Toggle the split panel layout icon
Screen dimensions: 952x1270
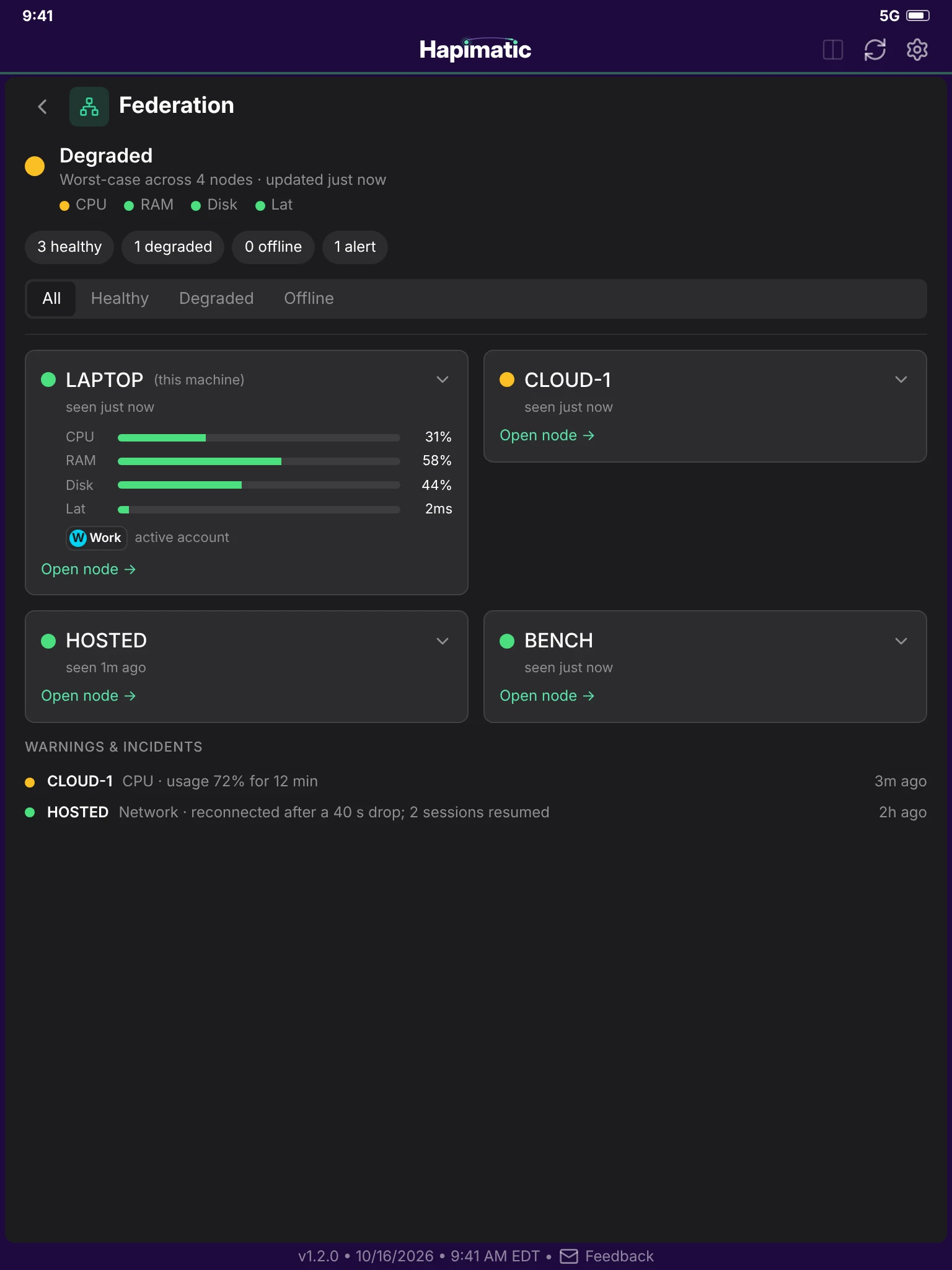click(x=833, y=50)
